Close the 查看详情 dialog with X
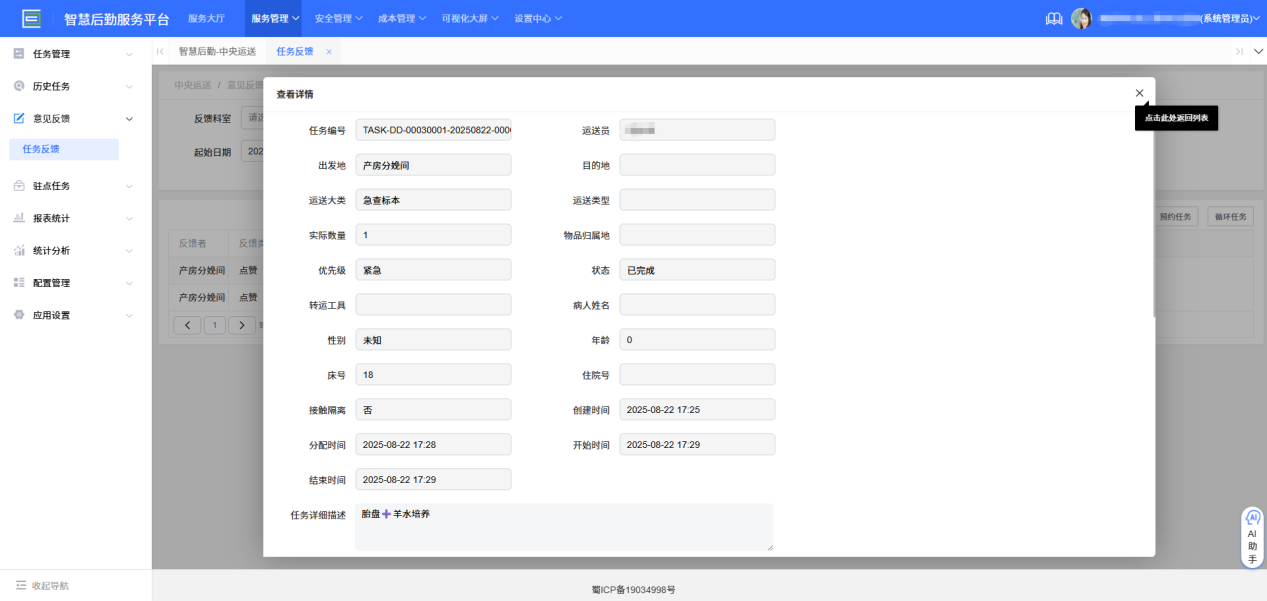Image resolution: width=1267 pixels, height=601 pixels. pyautogui.click(x=1139, y=93)
